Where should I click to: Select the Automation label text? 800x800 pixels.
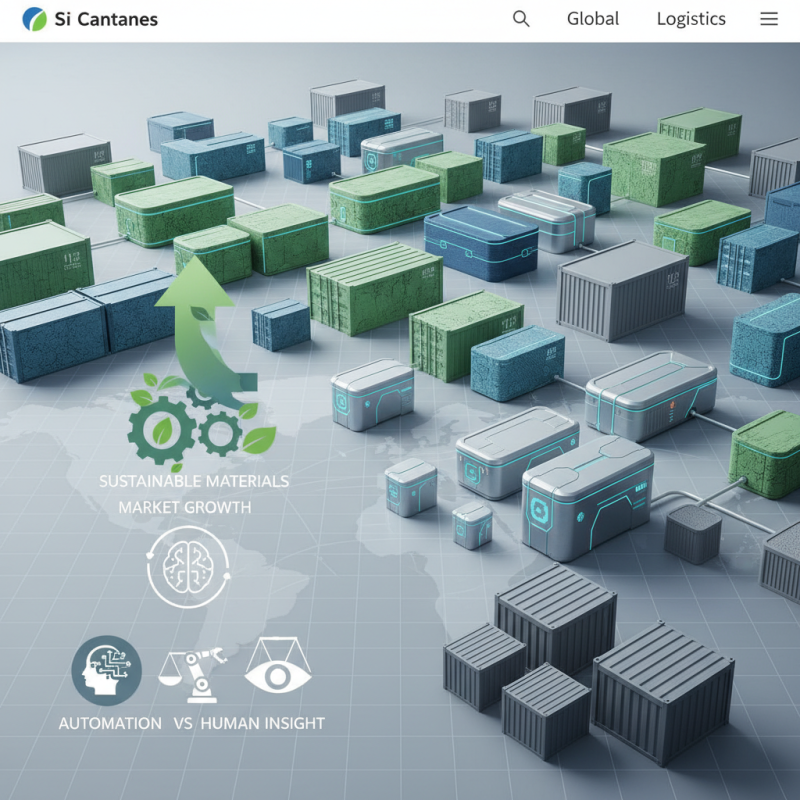(x=110, y=723)
